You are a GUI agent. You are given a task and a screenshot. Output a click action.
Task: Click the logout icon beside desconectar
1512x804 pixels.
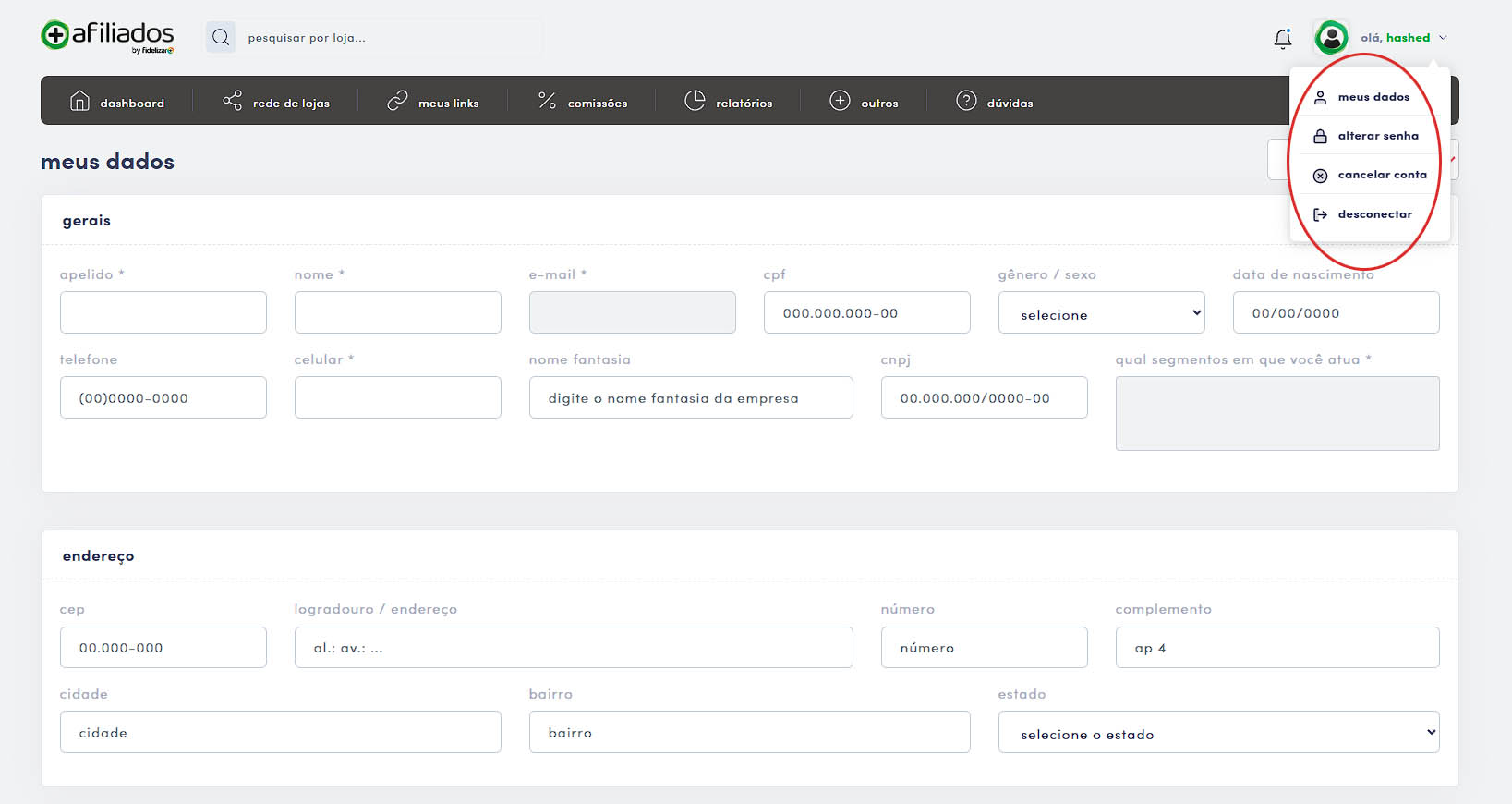(1320, 214)
